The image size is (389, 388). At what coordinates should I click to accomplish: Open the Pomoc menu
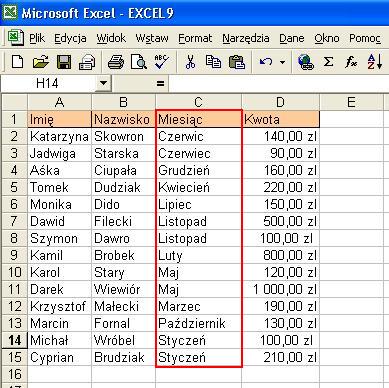365,38
